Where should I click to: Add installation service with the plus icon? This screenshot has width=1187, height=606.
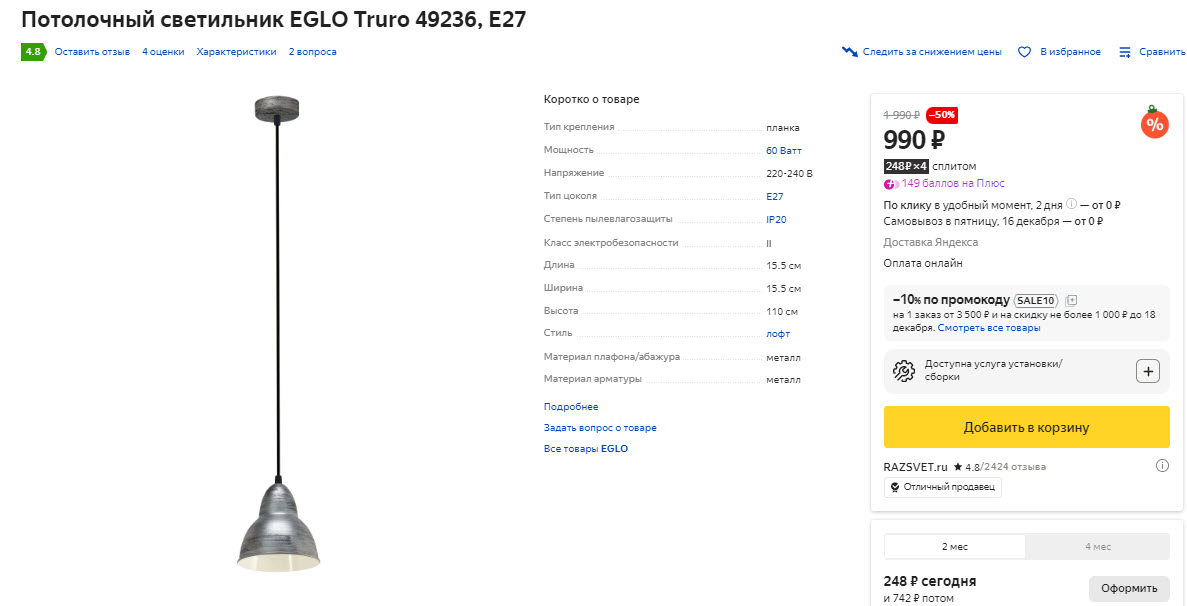click(x=1148, y=370)
